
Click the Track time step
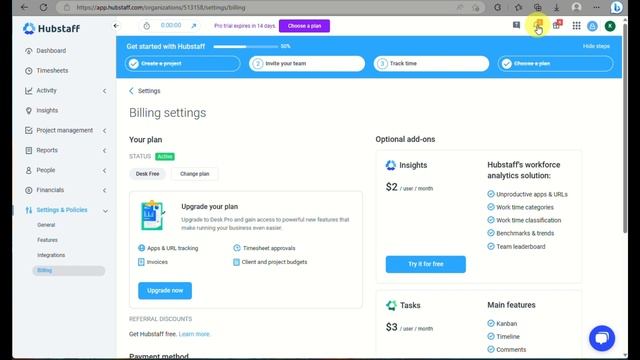coord(431,64)
